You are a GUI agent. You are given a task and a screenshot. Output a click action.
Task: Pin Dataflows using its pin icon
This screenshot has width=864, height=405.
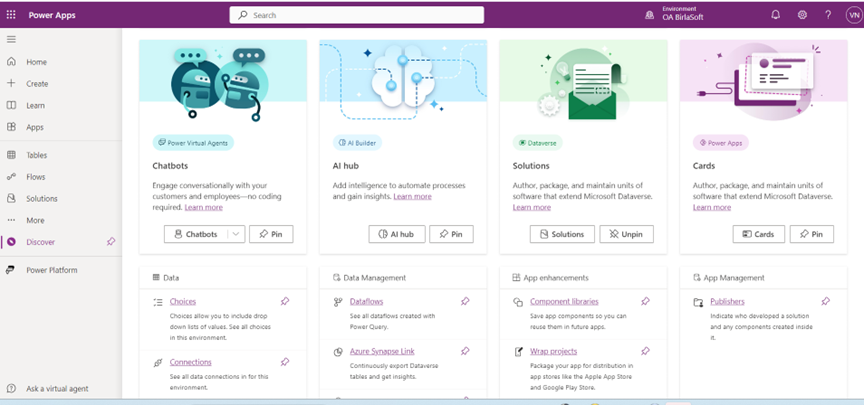point(465,301)
